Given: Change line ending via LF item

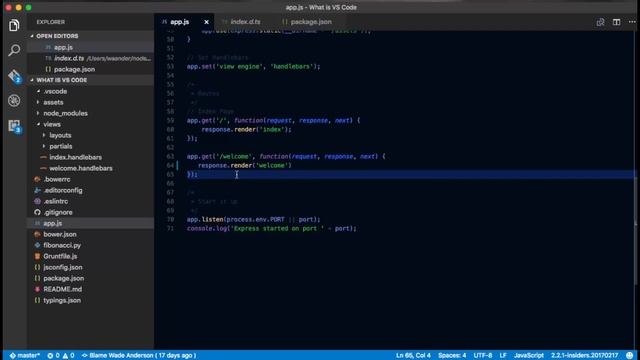Looking at the screenshot, I should point(503,356).
